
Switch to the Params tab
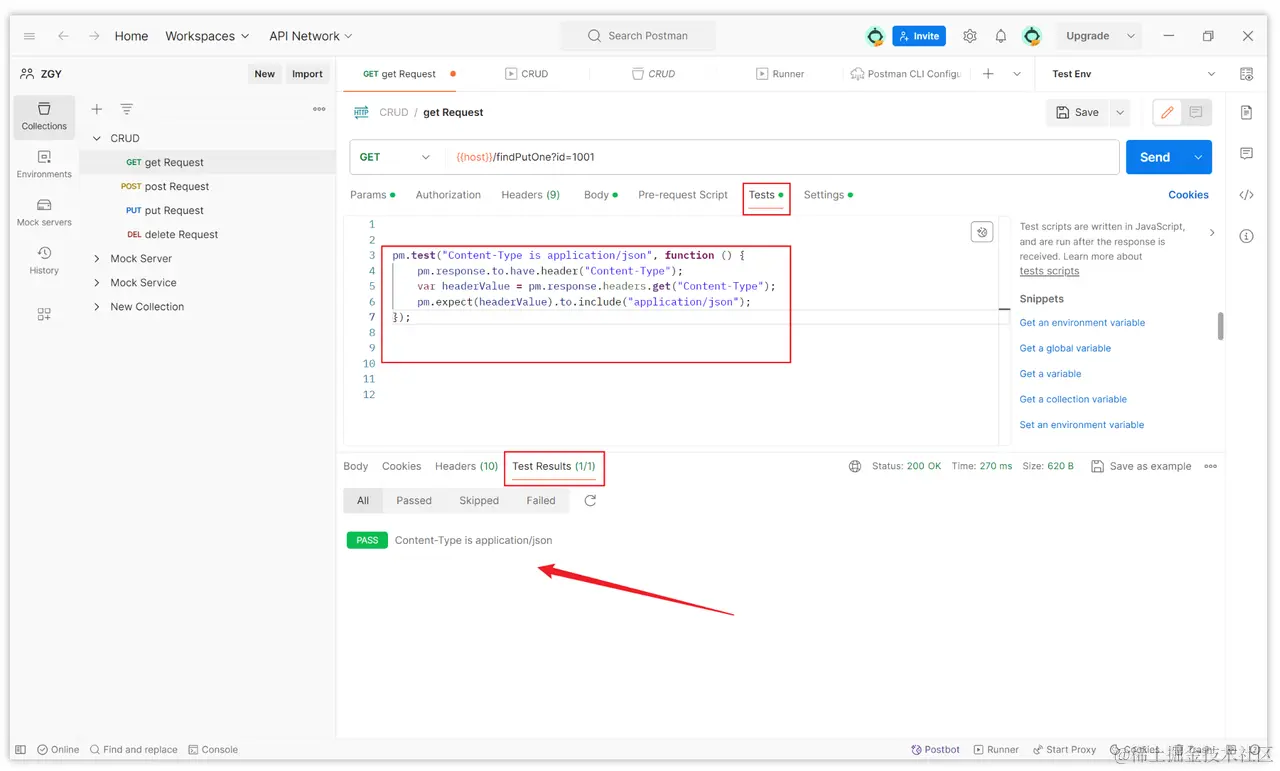(x=372, y=195)
